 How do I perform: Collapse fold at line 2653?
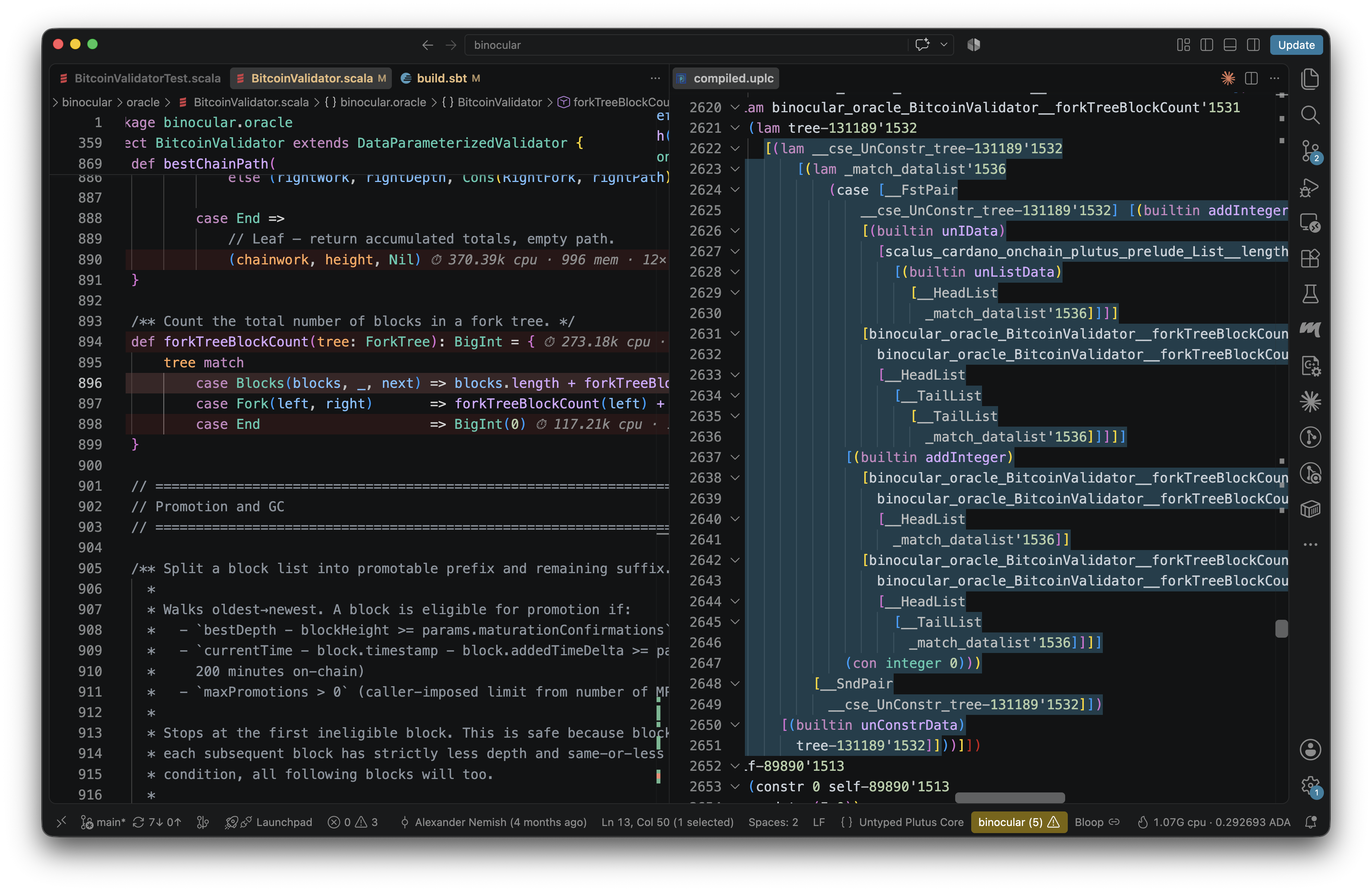tap(735, 786)
